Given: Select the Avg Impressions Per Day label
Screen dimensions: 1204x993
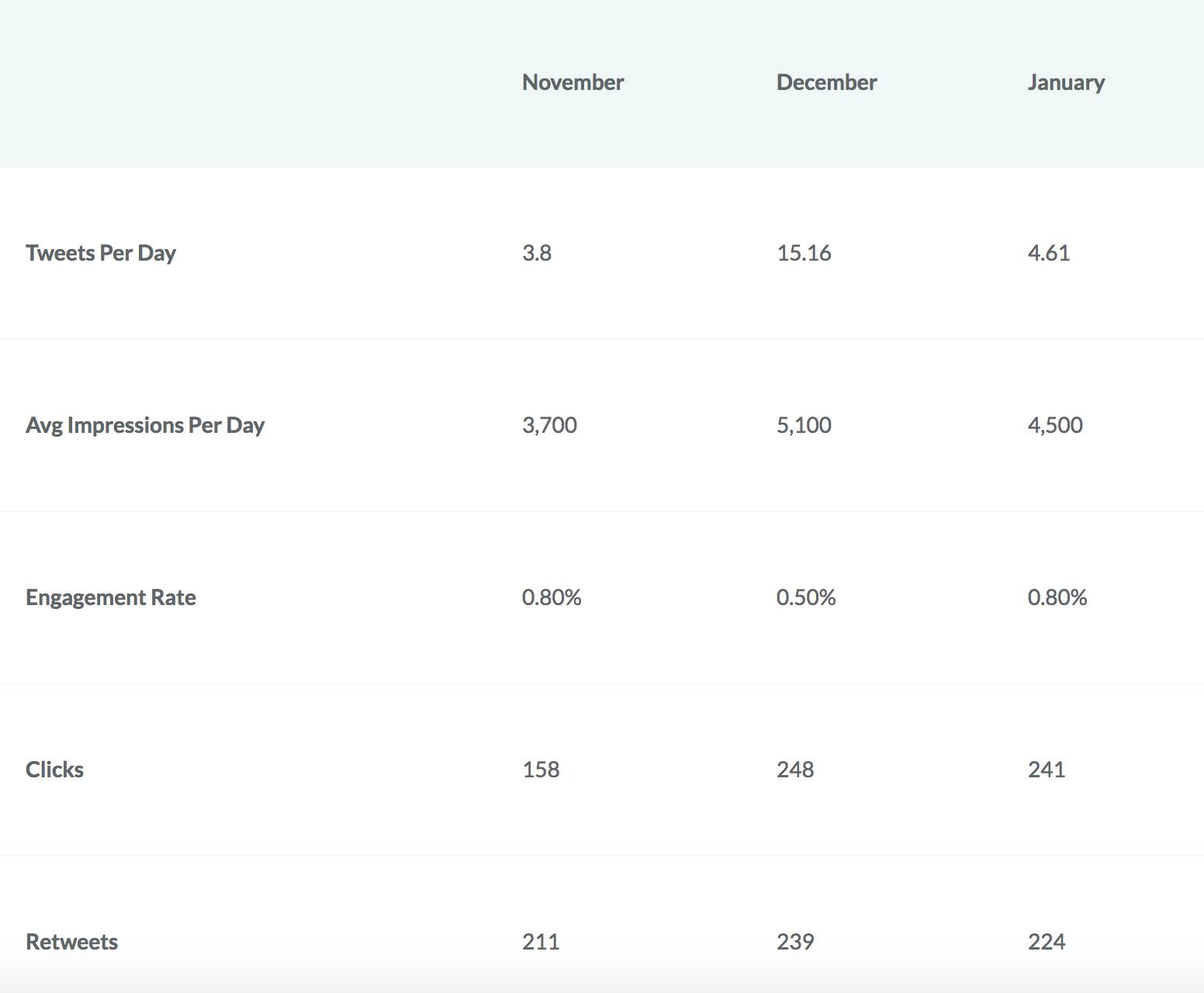Looking at the screenshot, I should tap(145, 425).
